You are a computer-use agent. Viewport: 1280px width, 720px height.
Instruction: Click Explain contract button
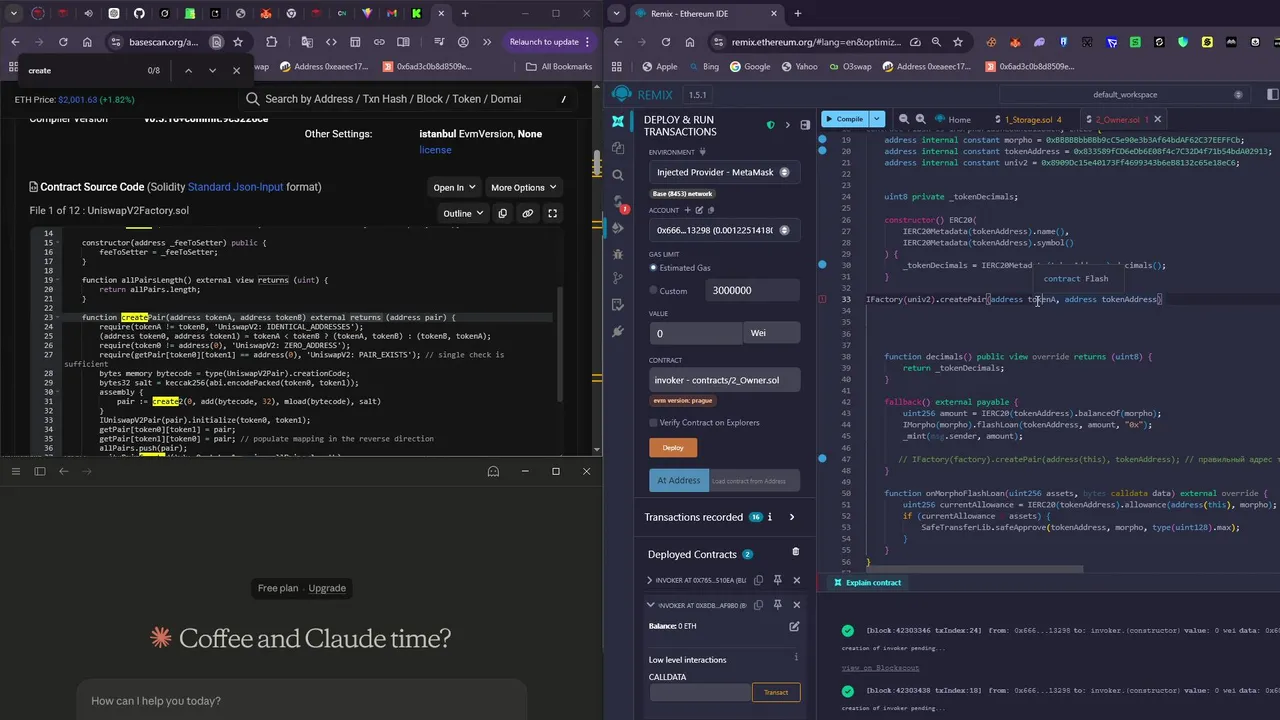tap(867, 583)
